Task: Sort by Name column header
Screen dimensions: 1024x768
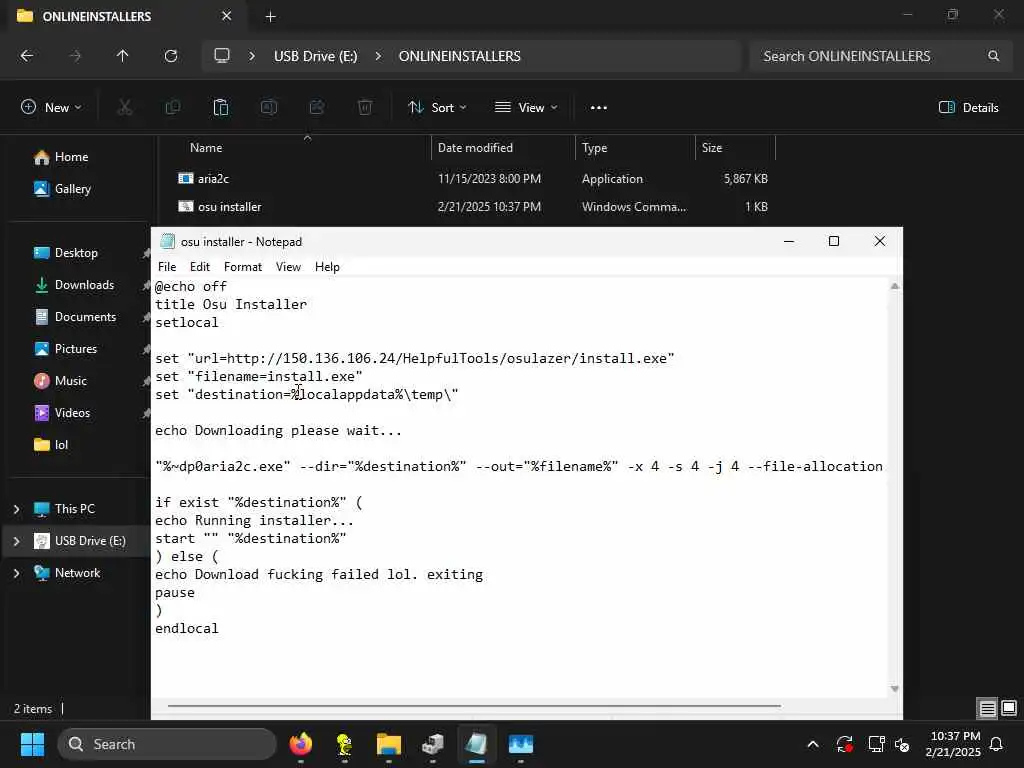Action: (206, 148)
